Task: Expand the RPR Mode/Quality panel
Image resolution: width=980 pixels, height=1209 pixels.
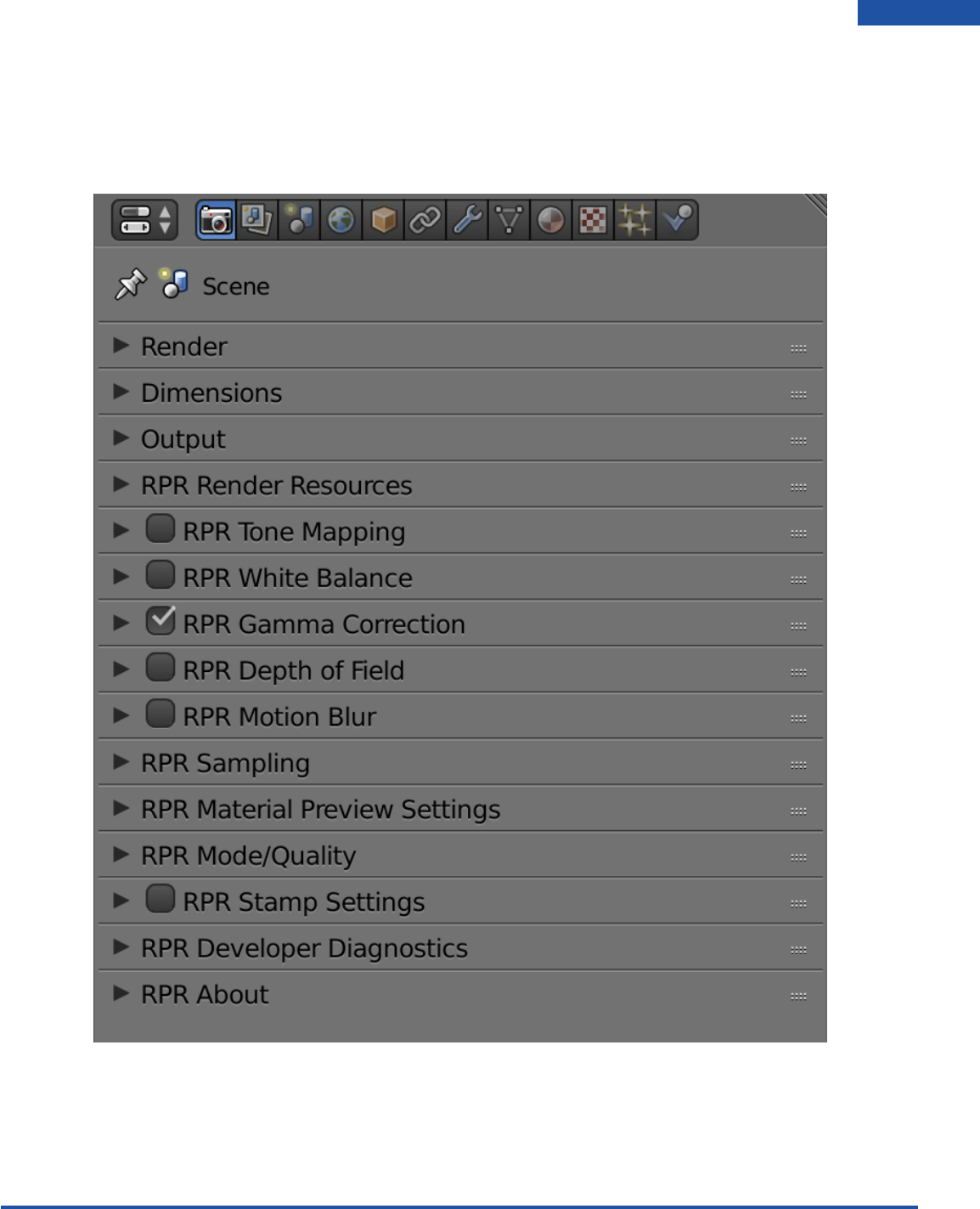Action: pos(460,855)
